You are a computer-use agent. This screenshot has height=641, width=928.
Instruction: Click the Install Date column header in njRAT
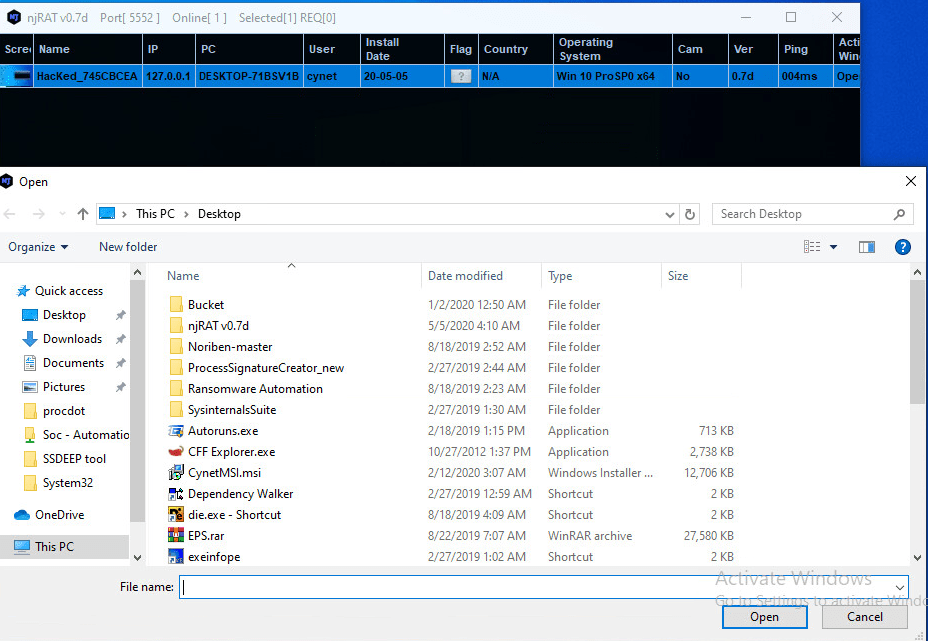(402, 49)
